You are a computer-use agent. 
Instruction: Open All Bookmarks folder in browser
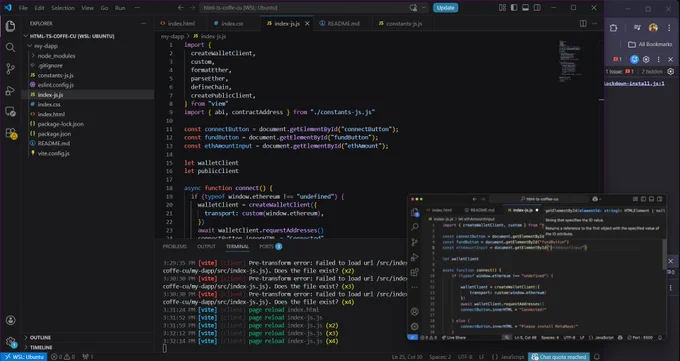(x=650, y=44)
